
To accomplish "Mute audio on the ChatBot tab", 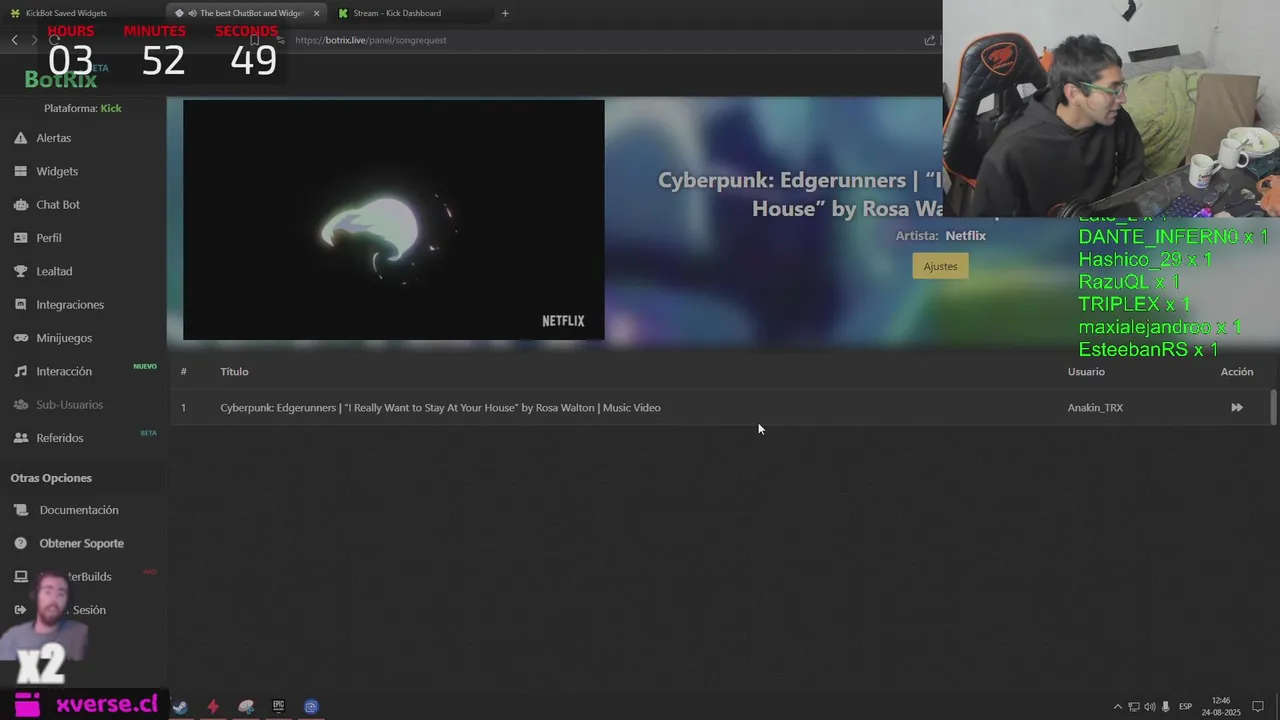I will click(x=191, y=13).
